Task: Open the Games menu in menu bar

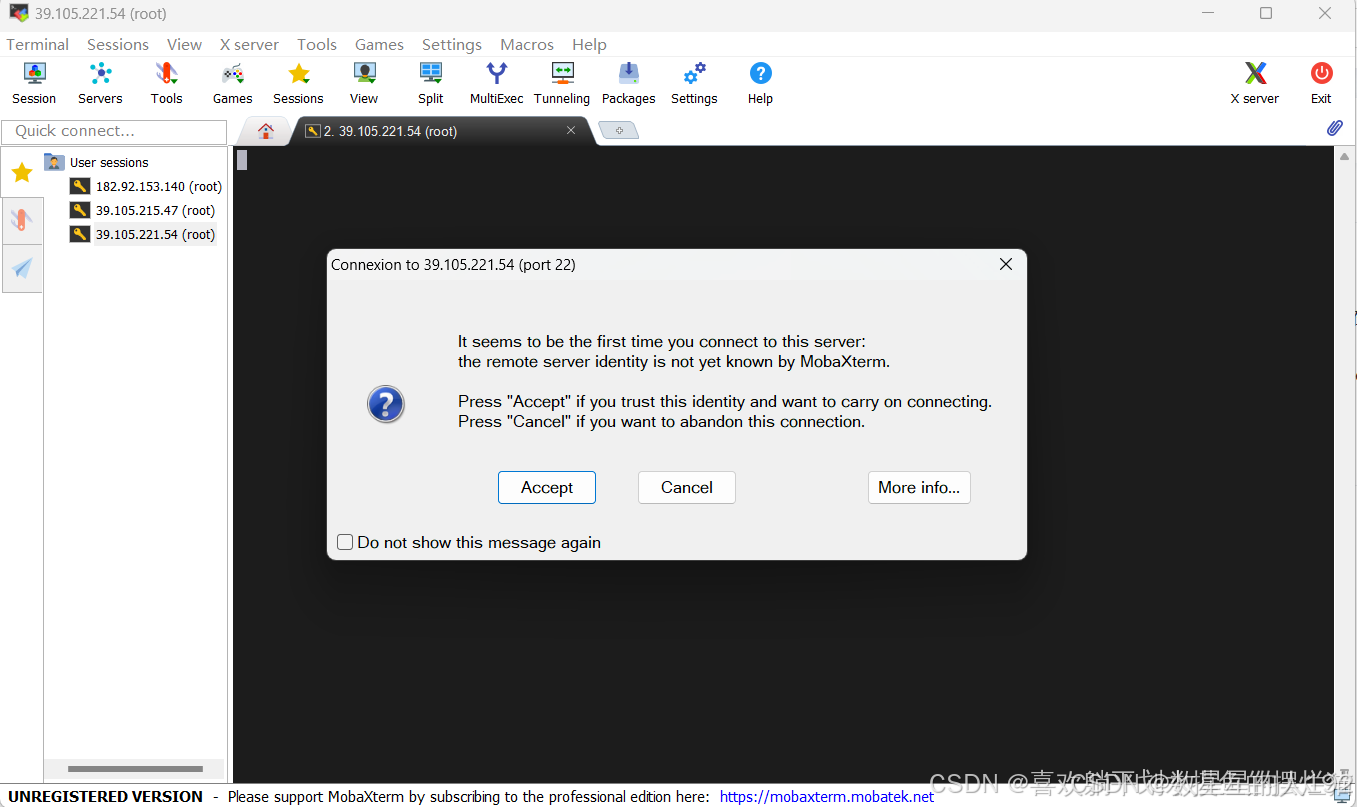Action: (x=379, y=44)
